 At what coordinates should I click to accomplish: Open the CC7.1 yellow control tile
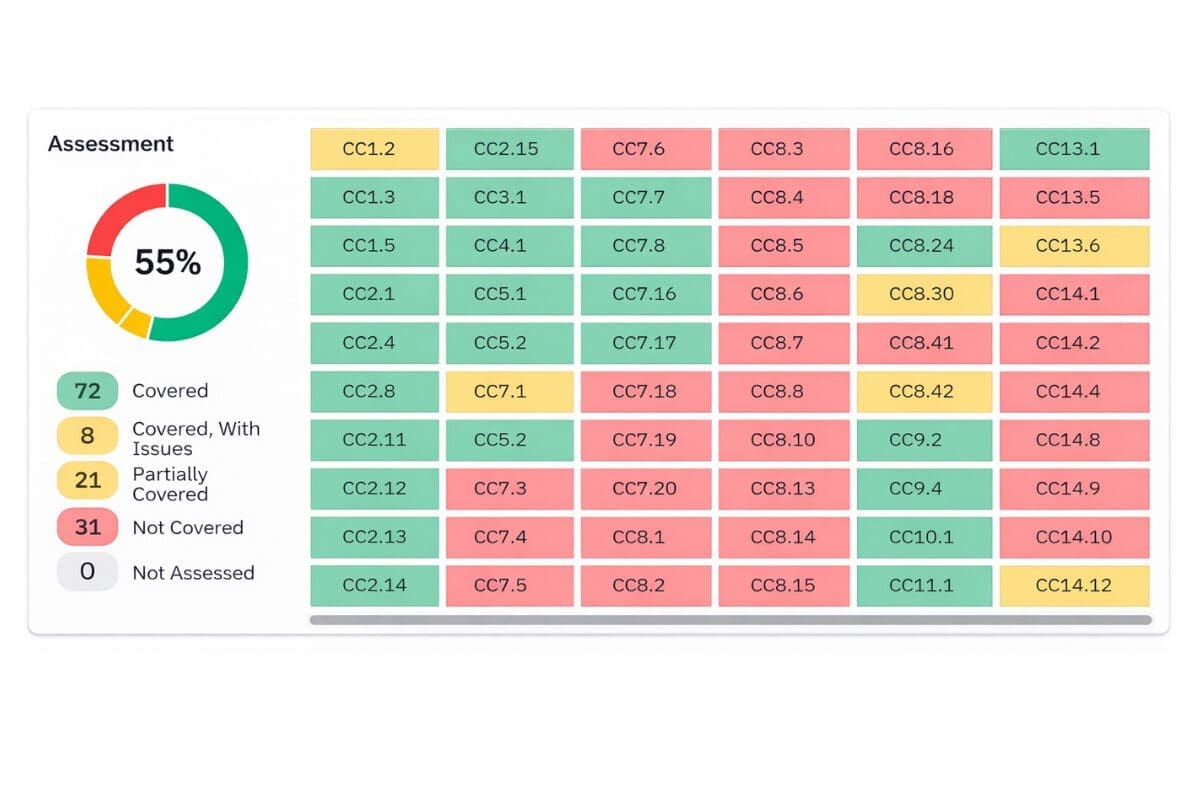(510, 391)
